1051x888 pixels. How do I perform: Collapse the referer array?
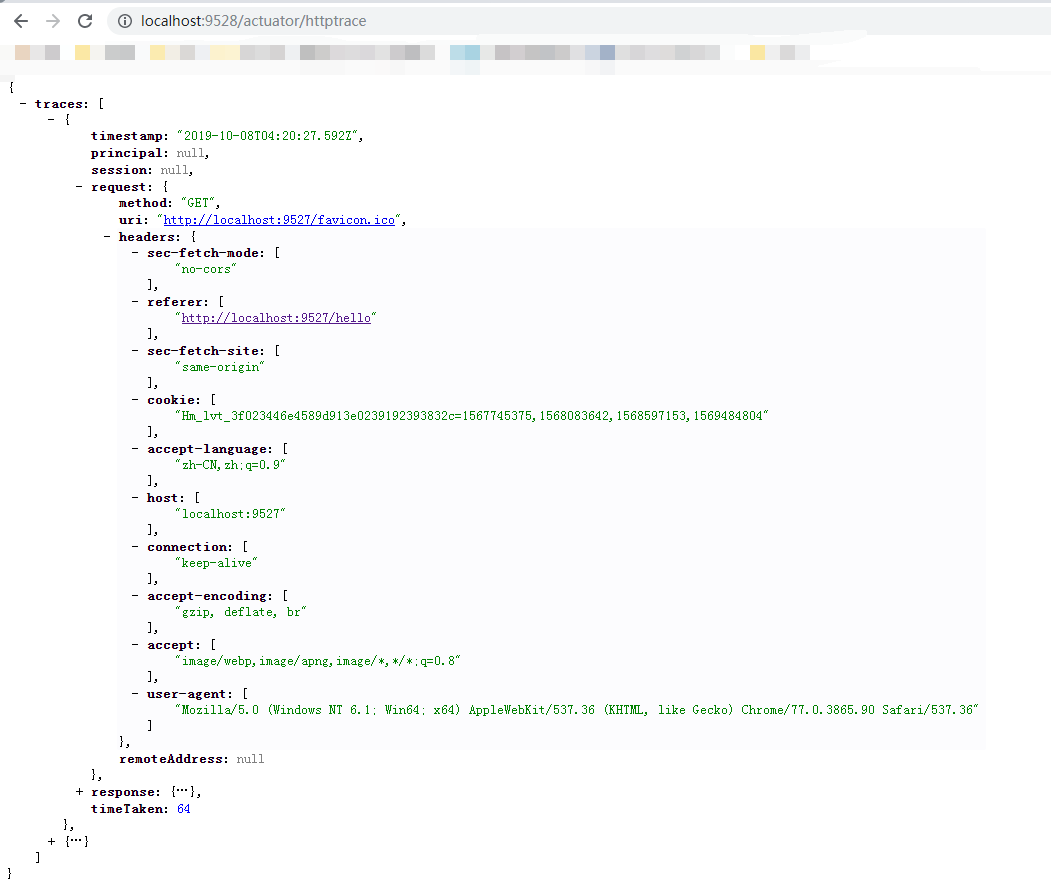pyautogui.click(x=135, y=302)
